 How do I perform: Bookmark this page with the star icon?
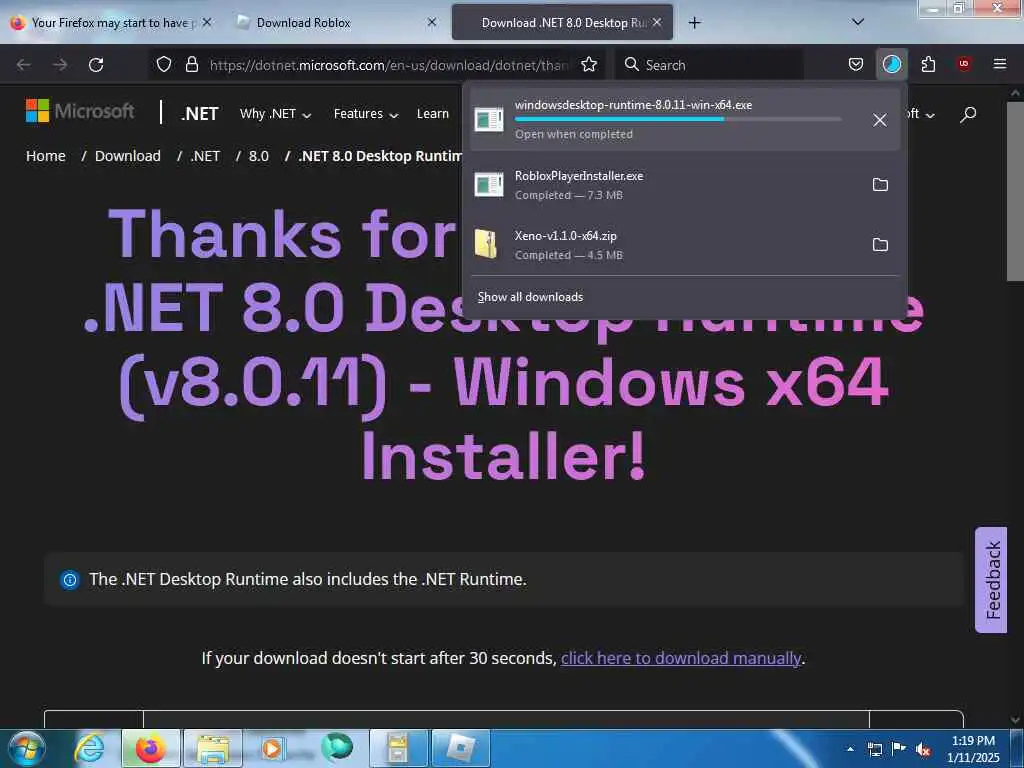coord(589,65)
